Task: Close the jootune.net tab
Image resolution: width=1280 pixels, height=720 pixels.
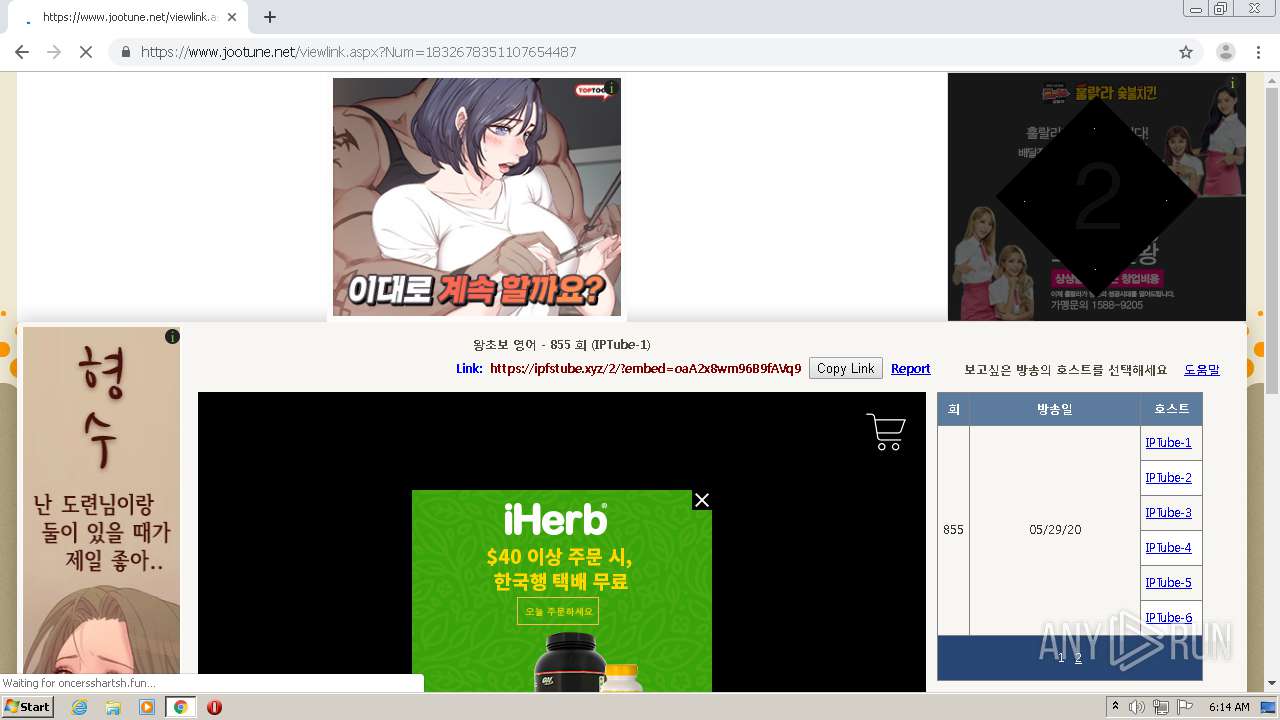Action: [x=232, y=17]
